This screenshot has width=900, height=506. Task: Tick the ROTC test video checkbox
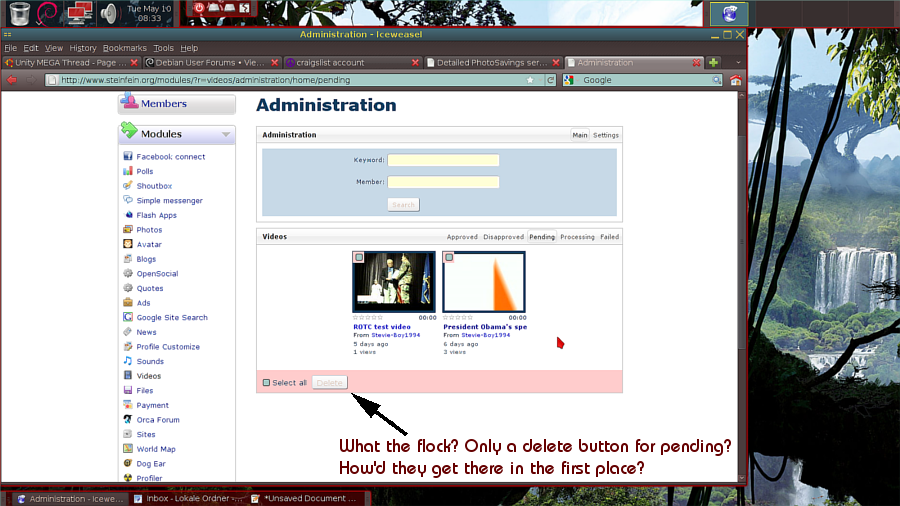(x=359, y=258)
